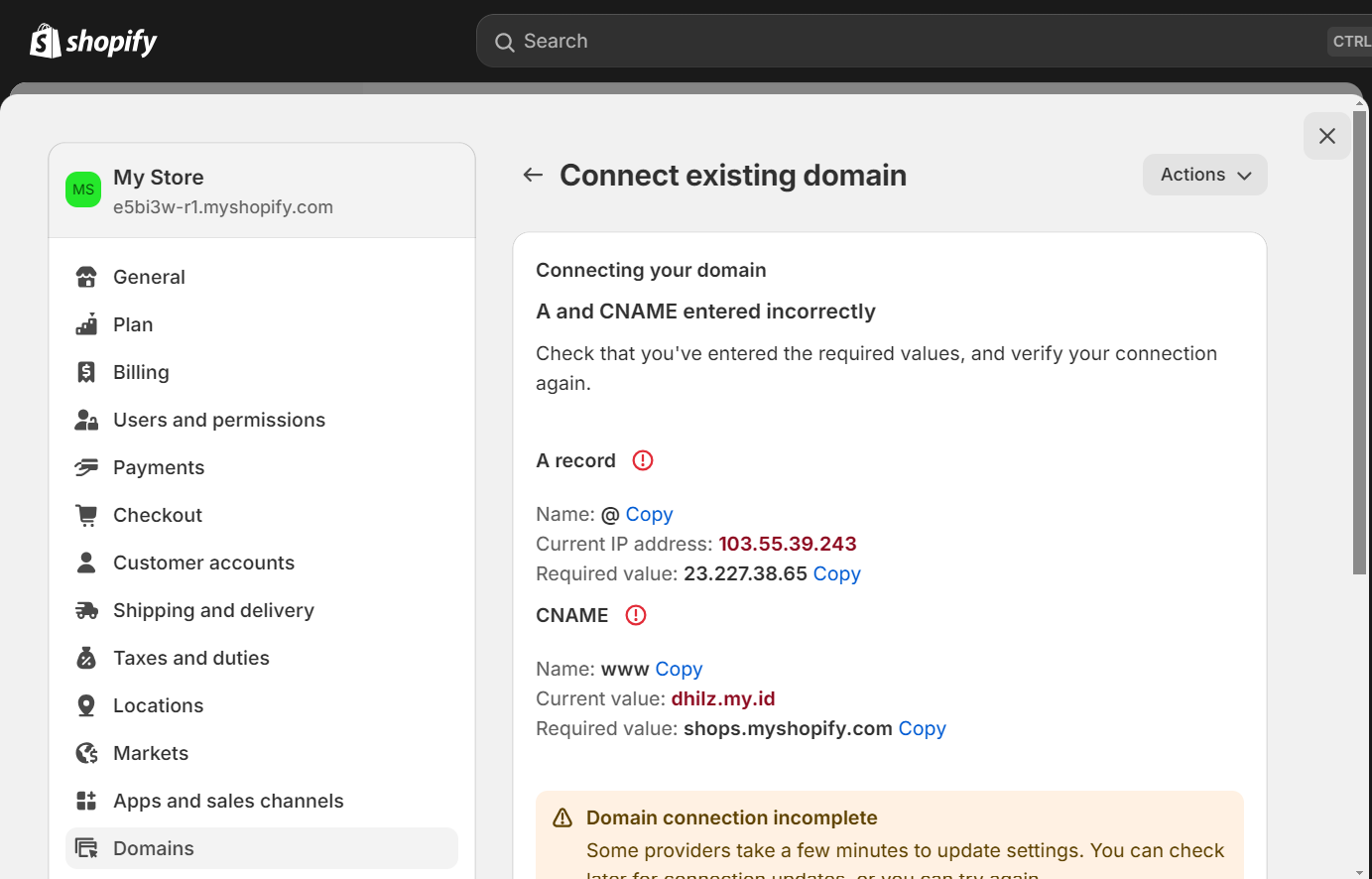
Task: Open Markets settings
Action: [x=262, y=753]
